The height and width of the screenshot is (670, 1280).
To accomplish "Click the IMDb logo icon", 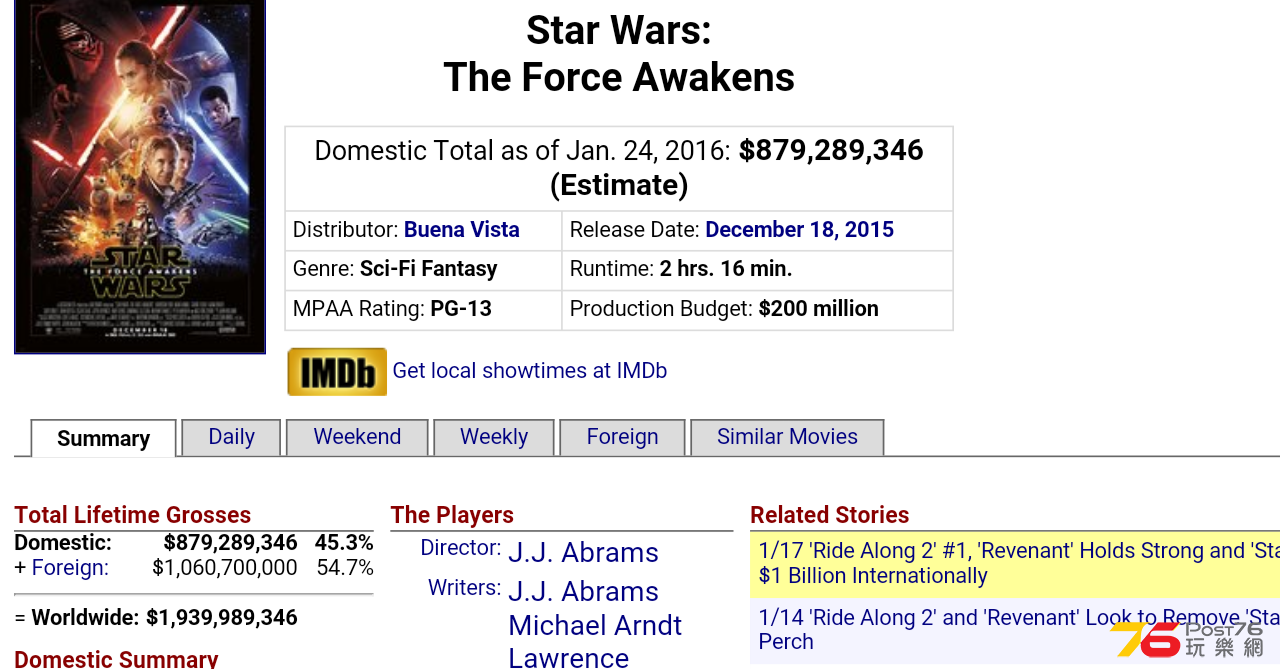I will [337, 372].
